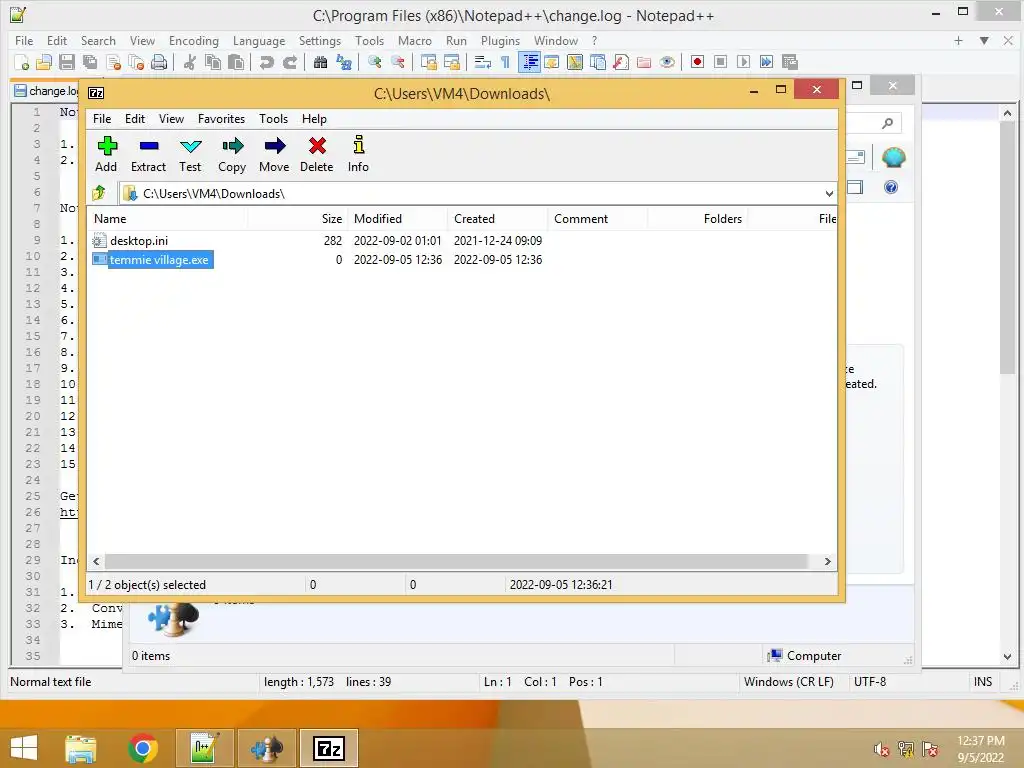
Task: Open Notepad++ Macro menu
Action: pos(415,40)
